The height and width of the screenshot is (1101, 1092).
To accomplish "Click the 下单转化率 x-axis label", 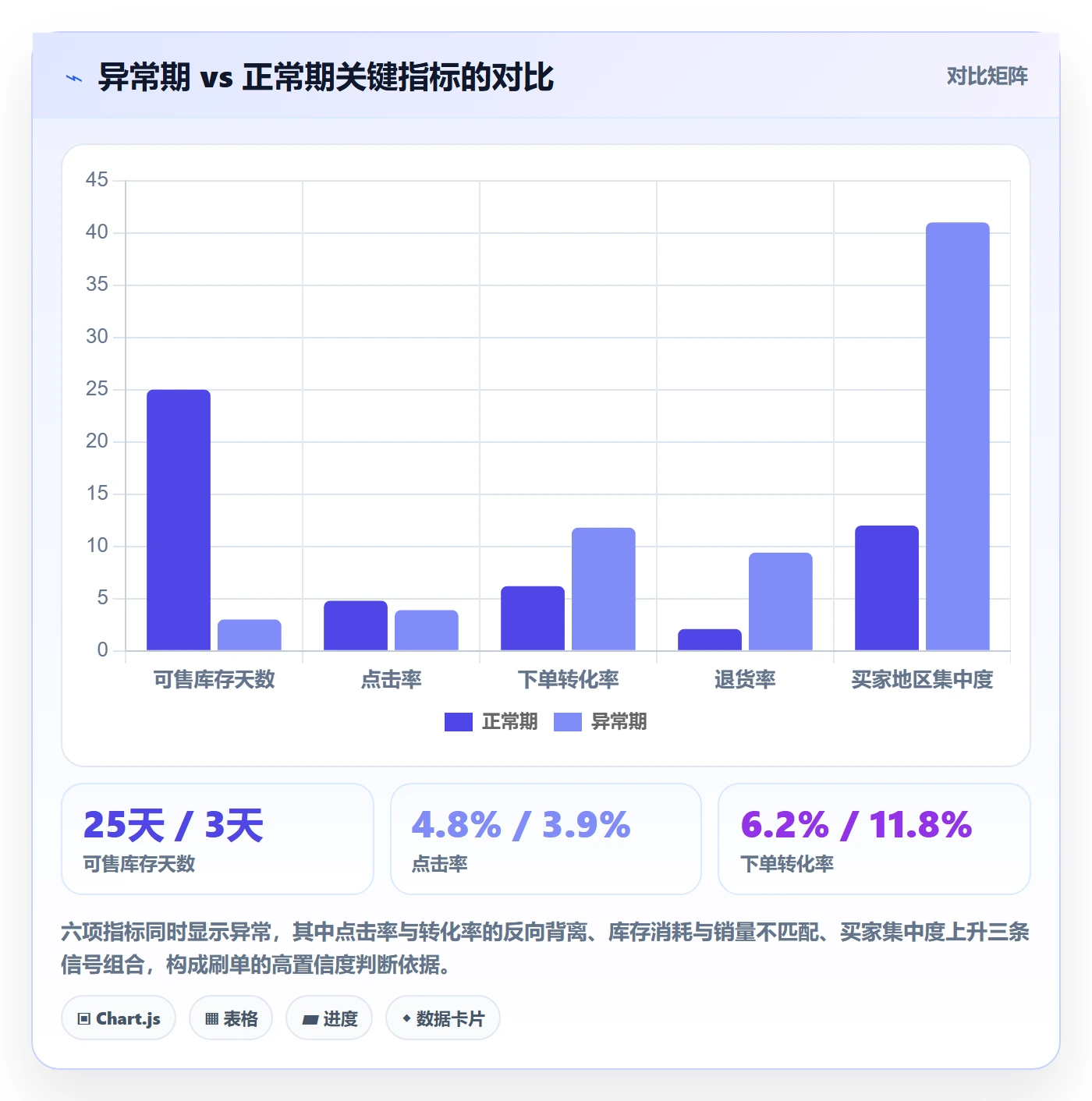I will tap(569, 679).
